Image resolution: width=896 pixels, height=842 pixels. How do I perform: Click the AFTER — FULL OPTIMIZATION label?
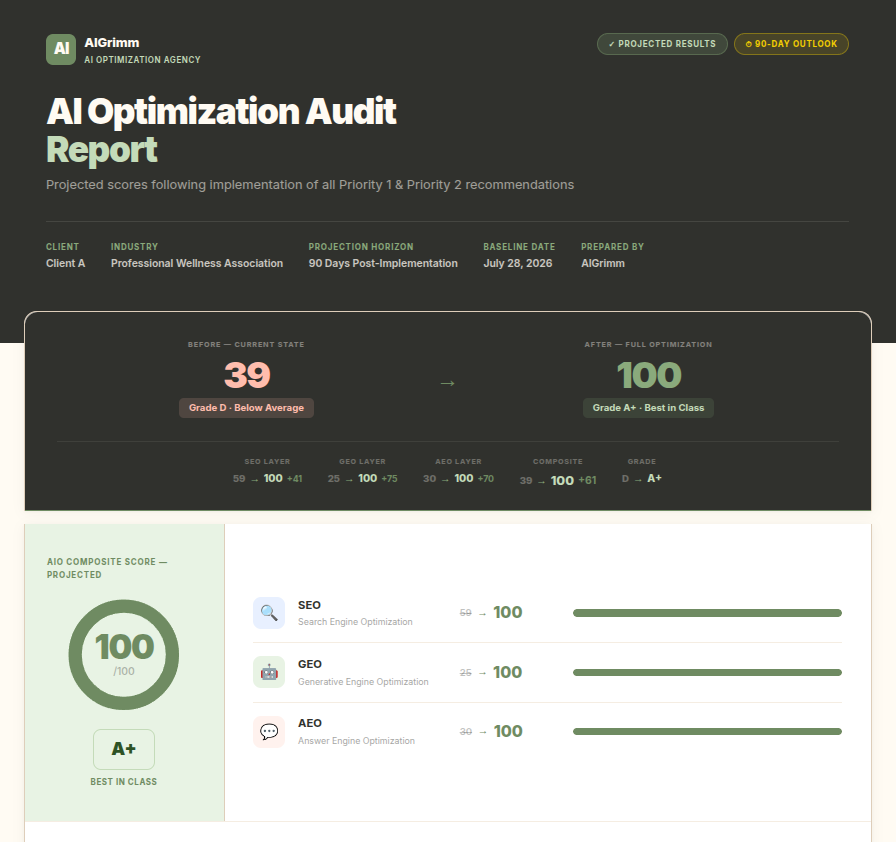649,344
